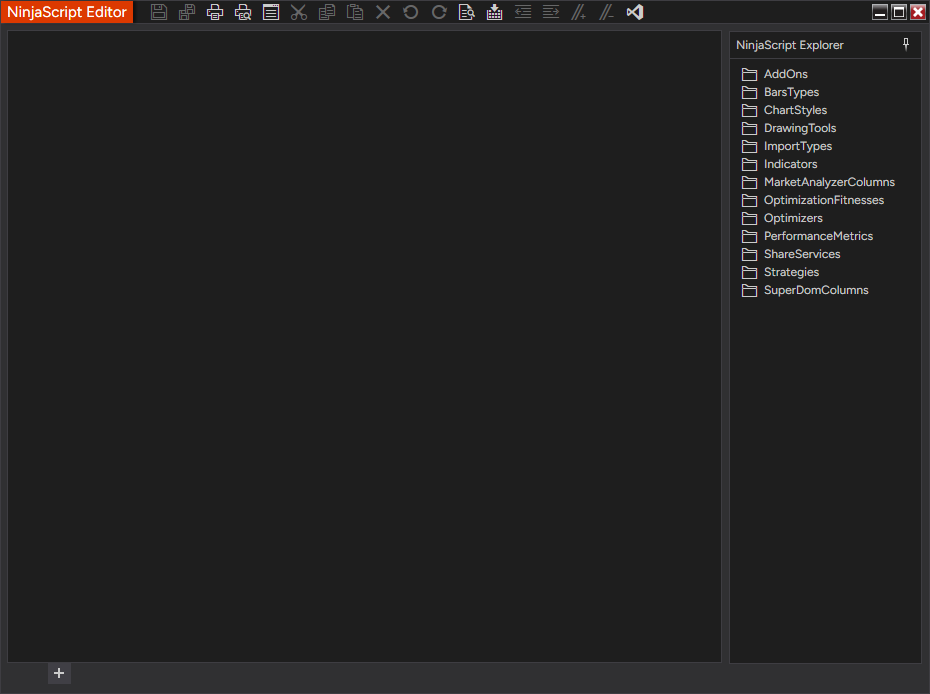Click the Comment selection icon
The height and width of the screenshot is (694, 930).
579,12
